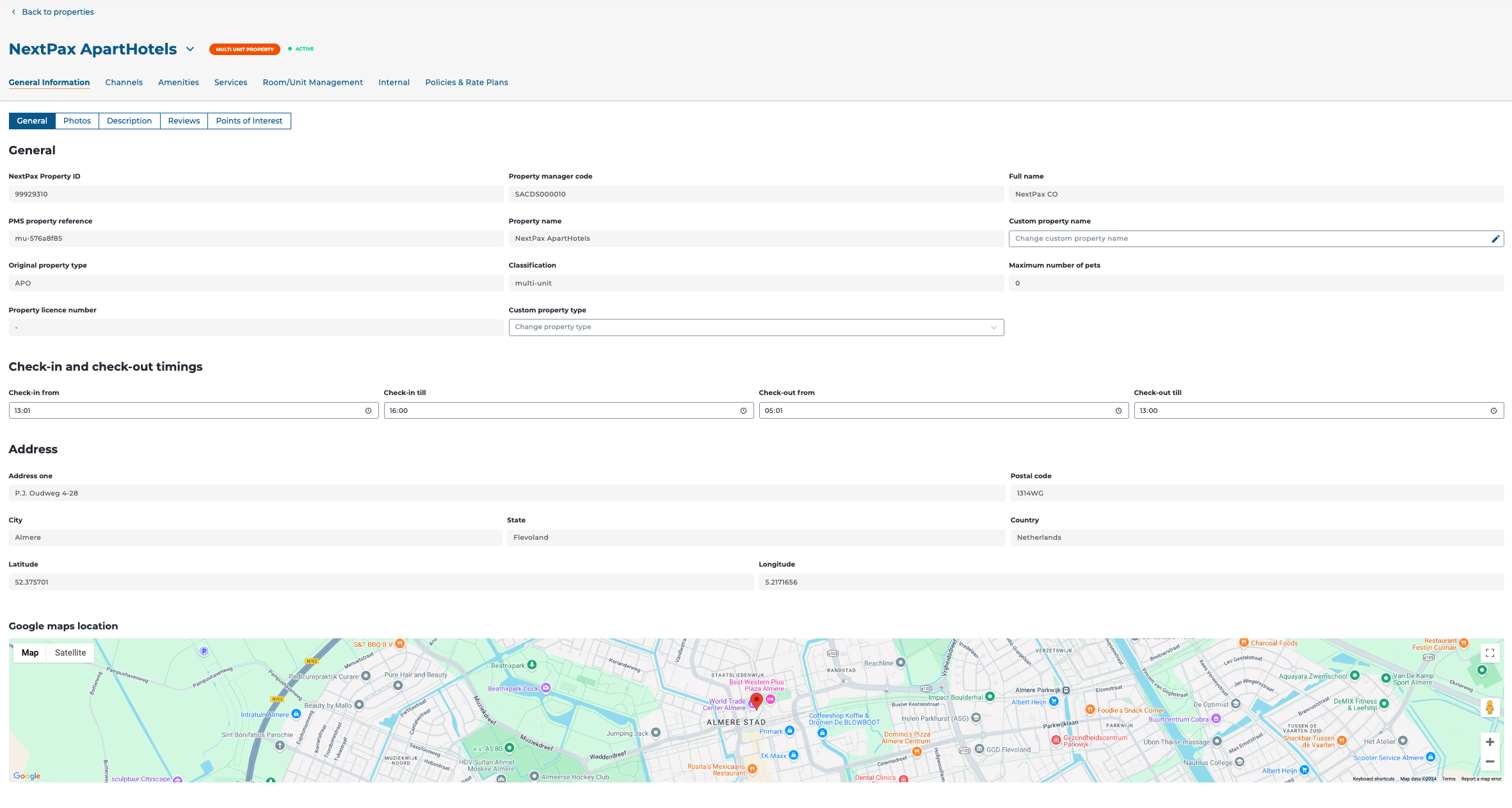The image size is (1512, 808).
Task: Open Policies & Rate Plans tab
Action: click(467, 82)
